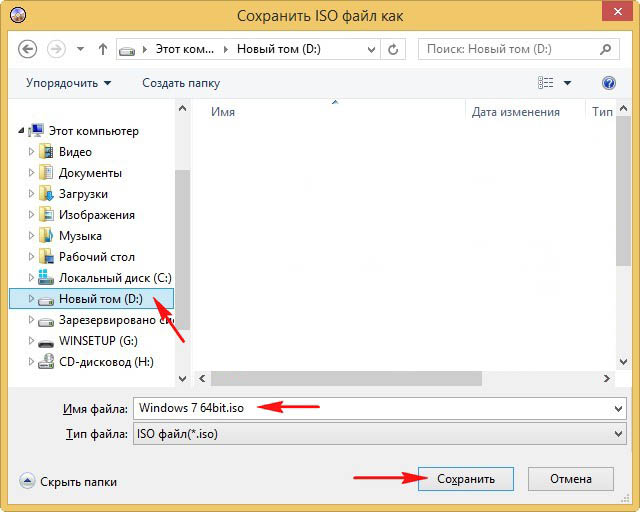Image resolution: width=640 pixels, height=512 pixels.
Task: Click 'Отмена' button
Action: click(571, 479)
